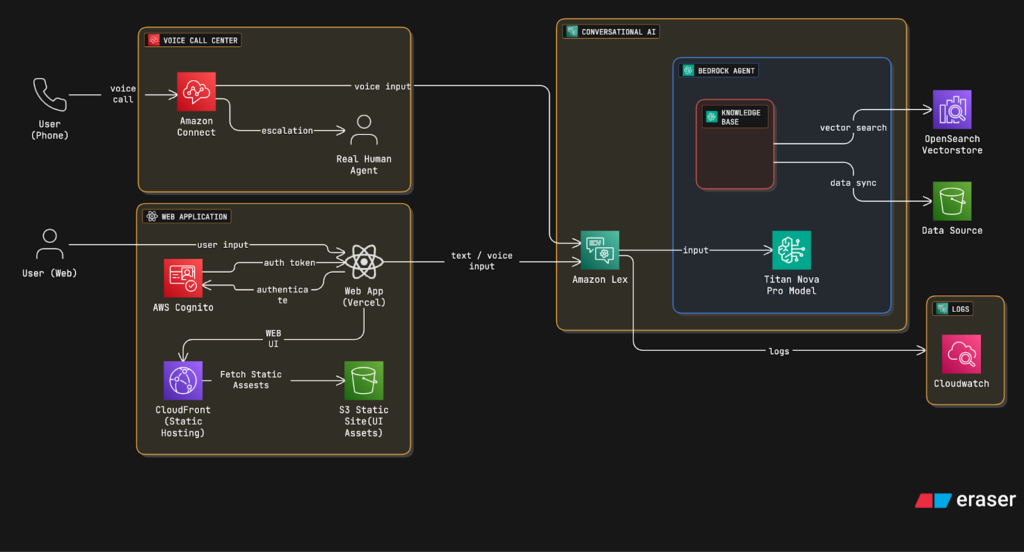This screenshot has width=1024, height=552.
Task: Select the Conversational AI group label
Action: pos(612,32)
